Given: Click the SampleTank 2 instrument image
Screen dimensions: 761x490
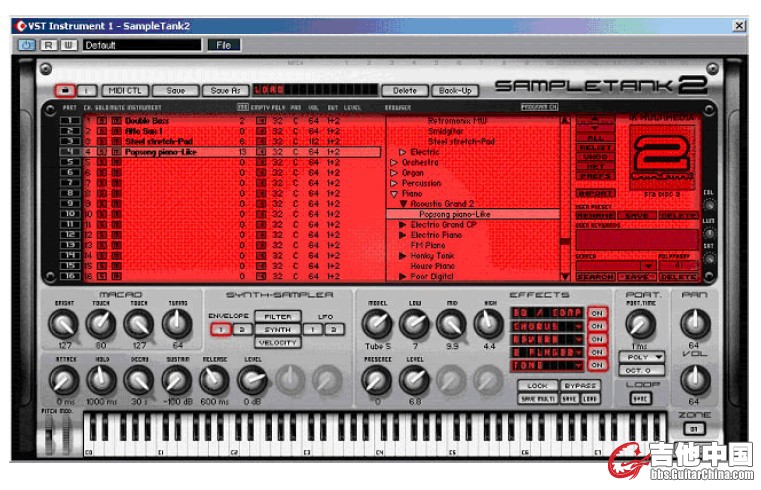Looking at the screenshot, I should 663,157.
